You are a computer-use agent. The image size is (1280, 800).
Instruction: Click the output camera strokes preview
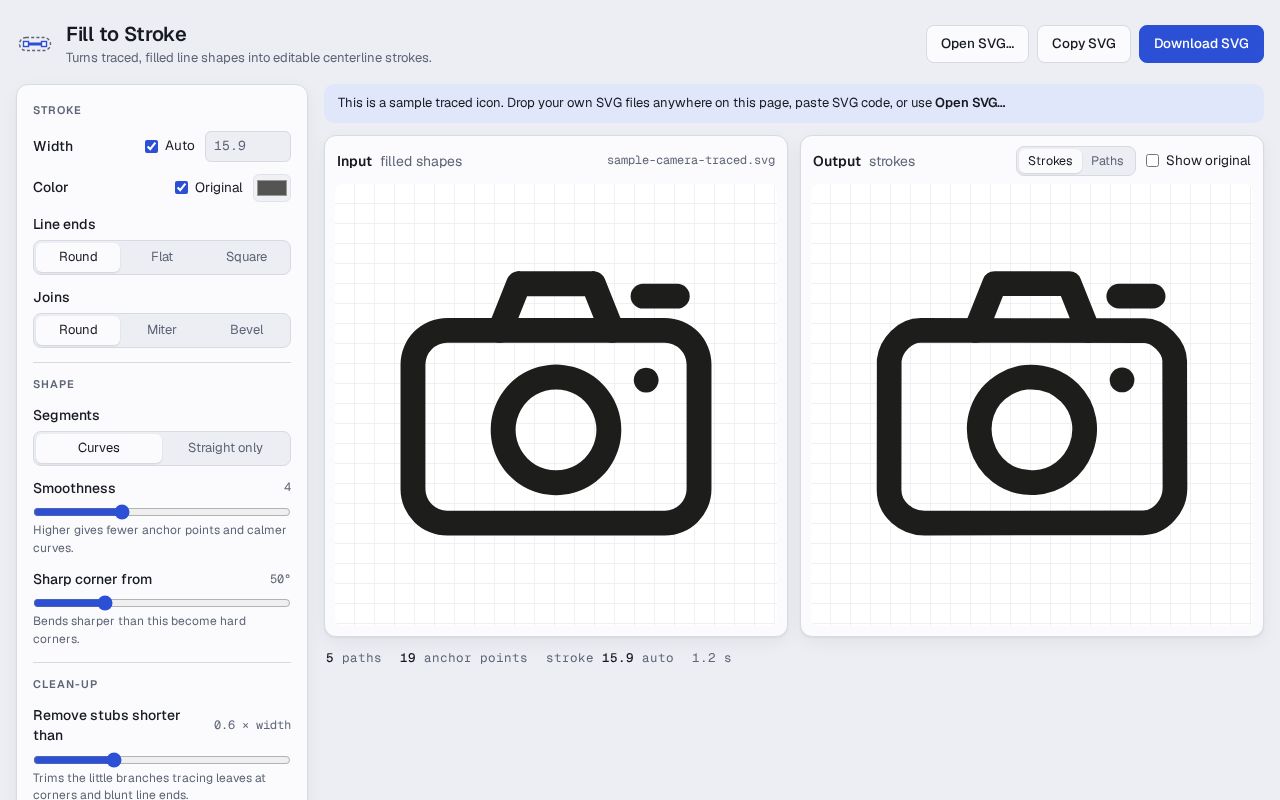coord(1032,403)
